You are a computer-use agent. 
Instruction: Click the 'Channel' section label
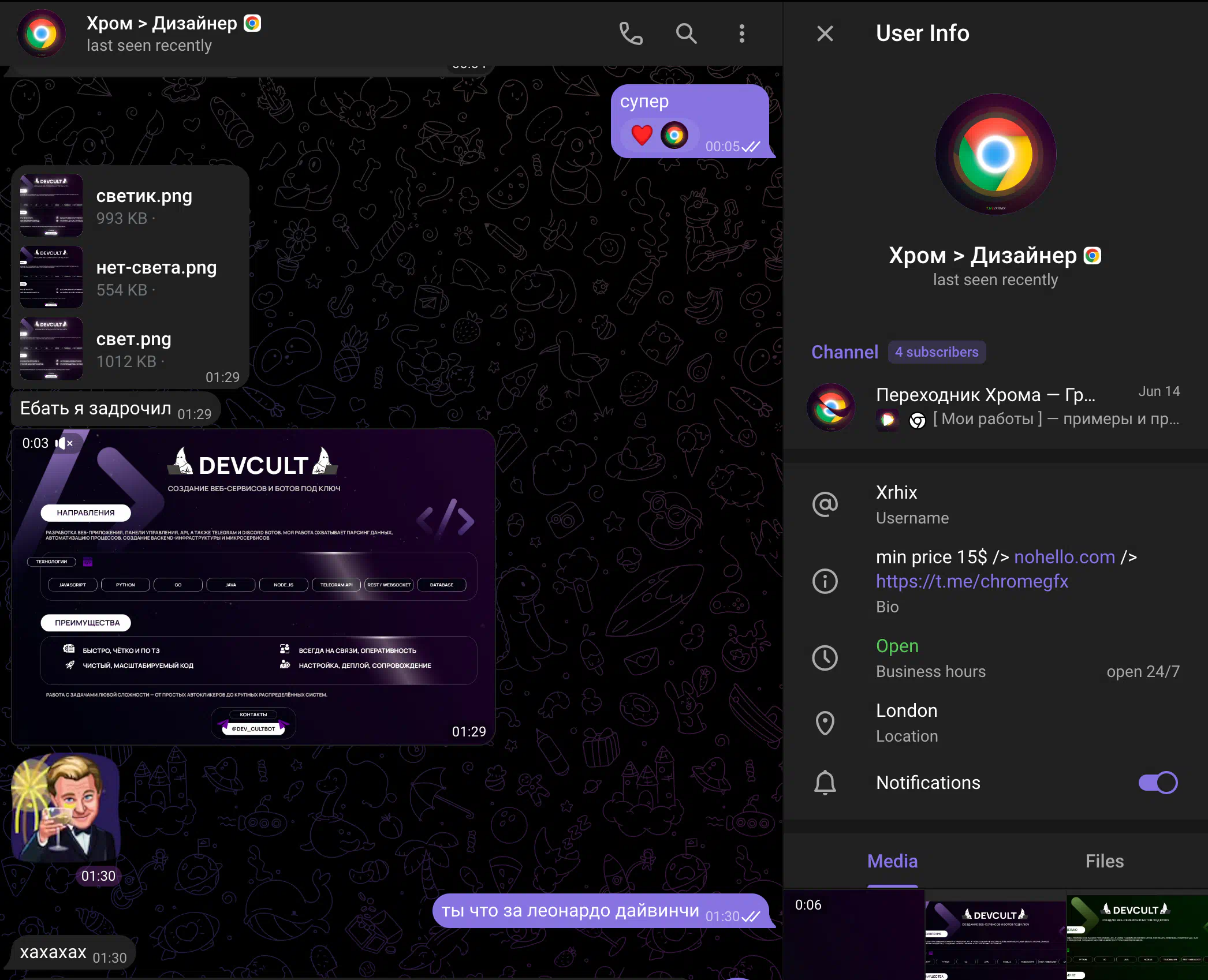(844, 352)
